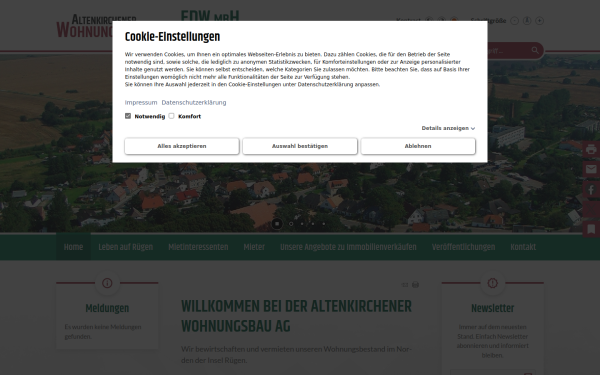600x375 pixels.
Task: Open the Datenschutzerklärung link
Action: 194,103
